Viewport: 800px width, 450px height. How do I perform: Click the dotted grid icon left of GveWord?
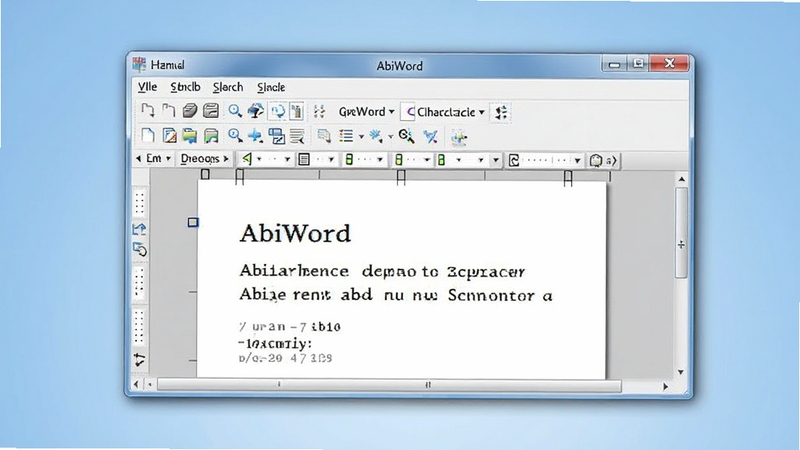tap(319, 111)
